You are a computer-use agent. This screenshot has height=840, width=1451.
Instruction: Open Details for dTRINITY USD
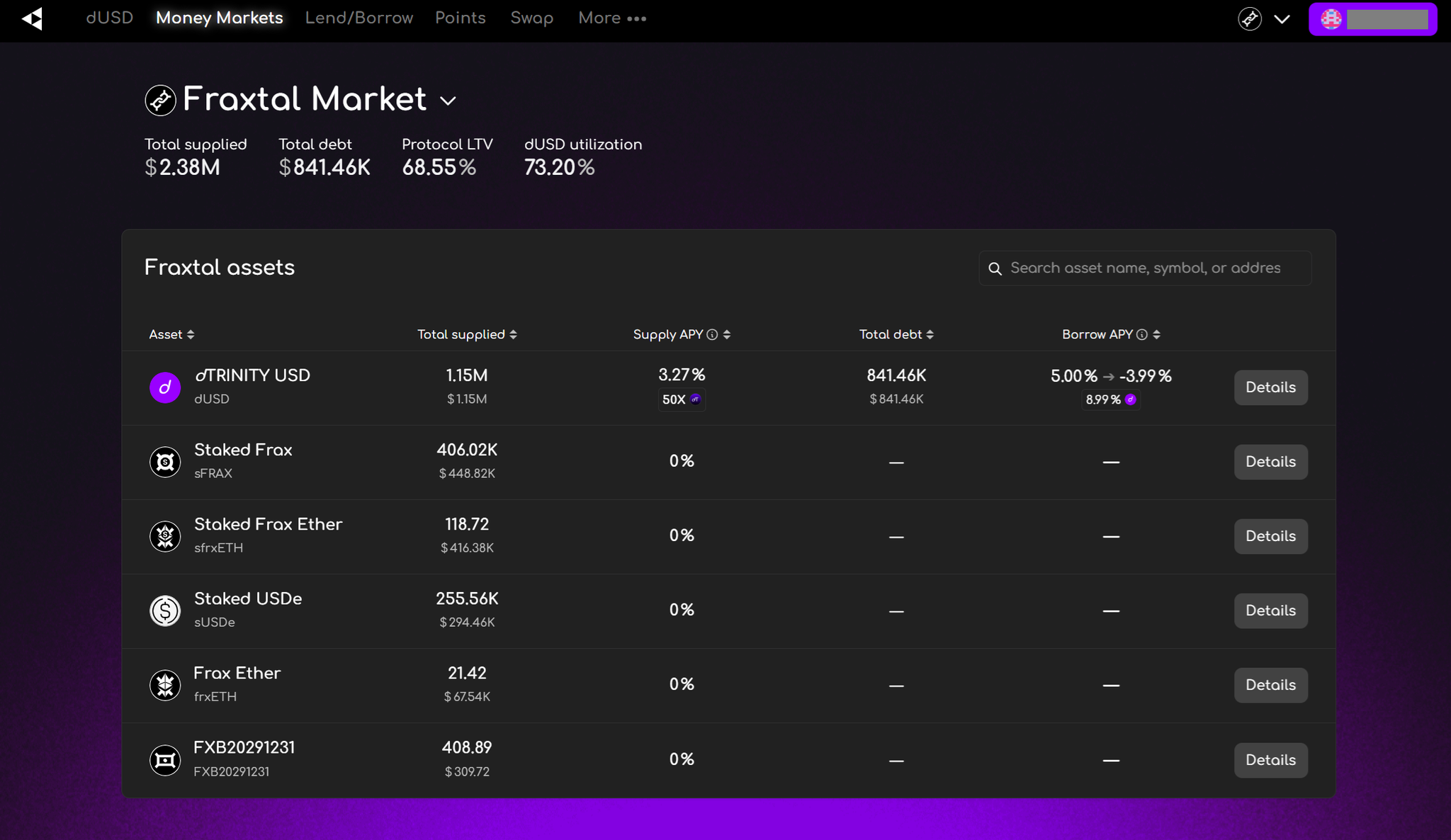(x=1270, y=387)
